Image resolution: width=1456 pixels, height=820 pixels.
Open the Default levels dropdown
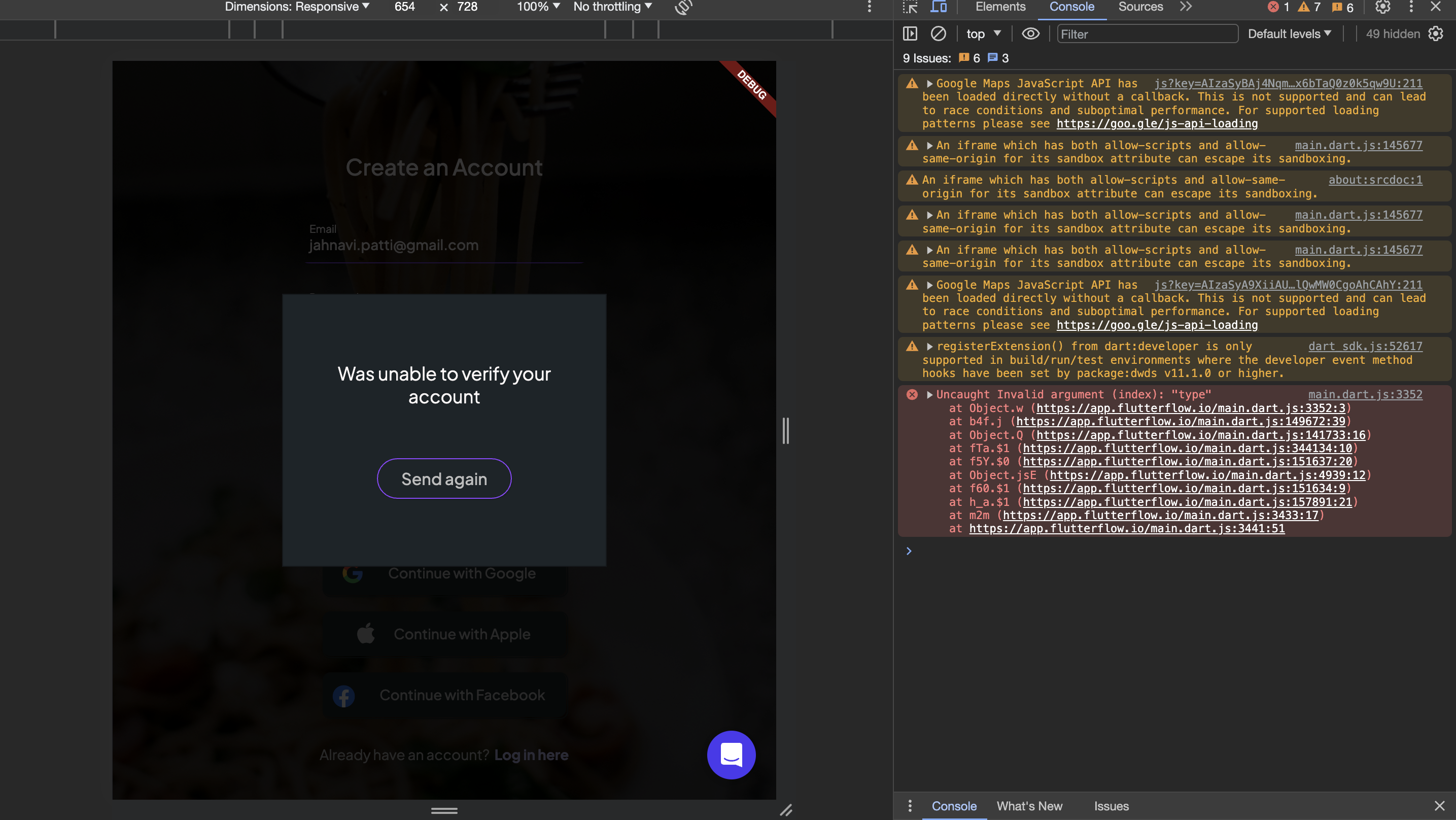pos(1289,33)
